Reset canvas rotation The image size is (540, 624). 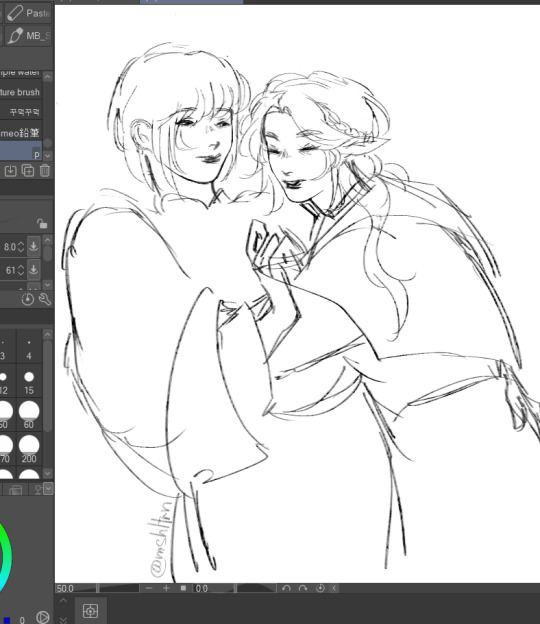tap(320, 588)
